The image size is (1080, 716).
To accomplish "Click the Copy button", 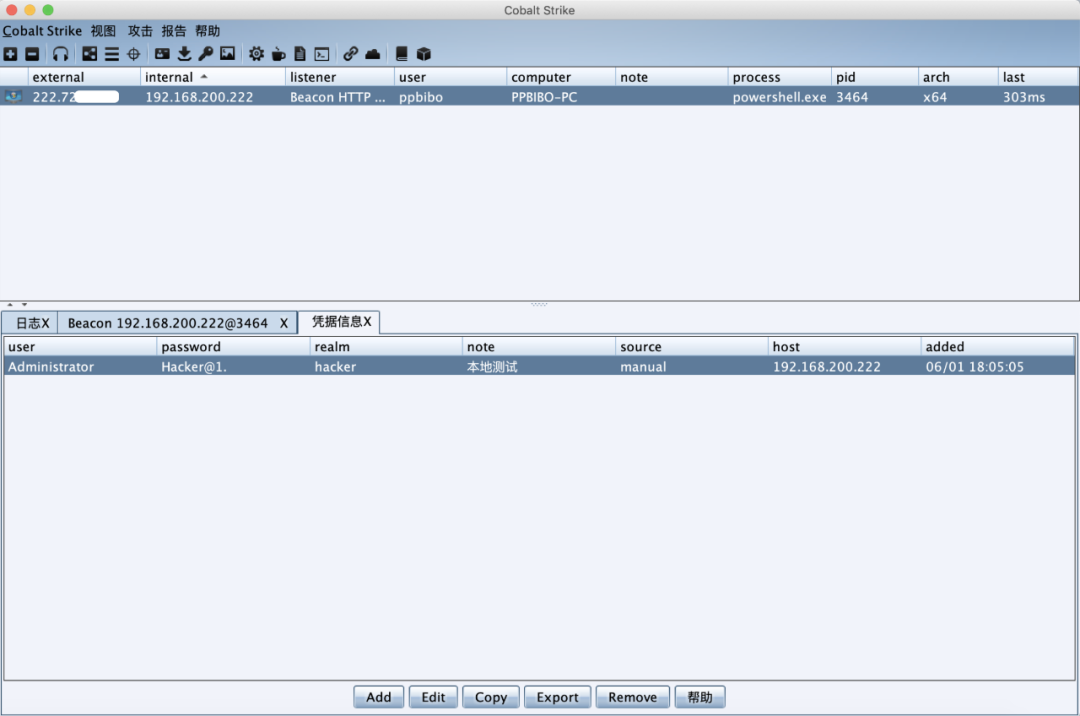I will point(491,697).
